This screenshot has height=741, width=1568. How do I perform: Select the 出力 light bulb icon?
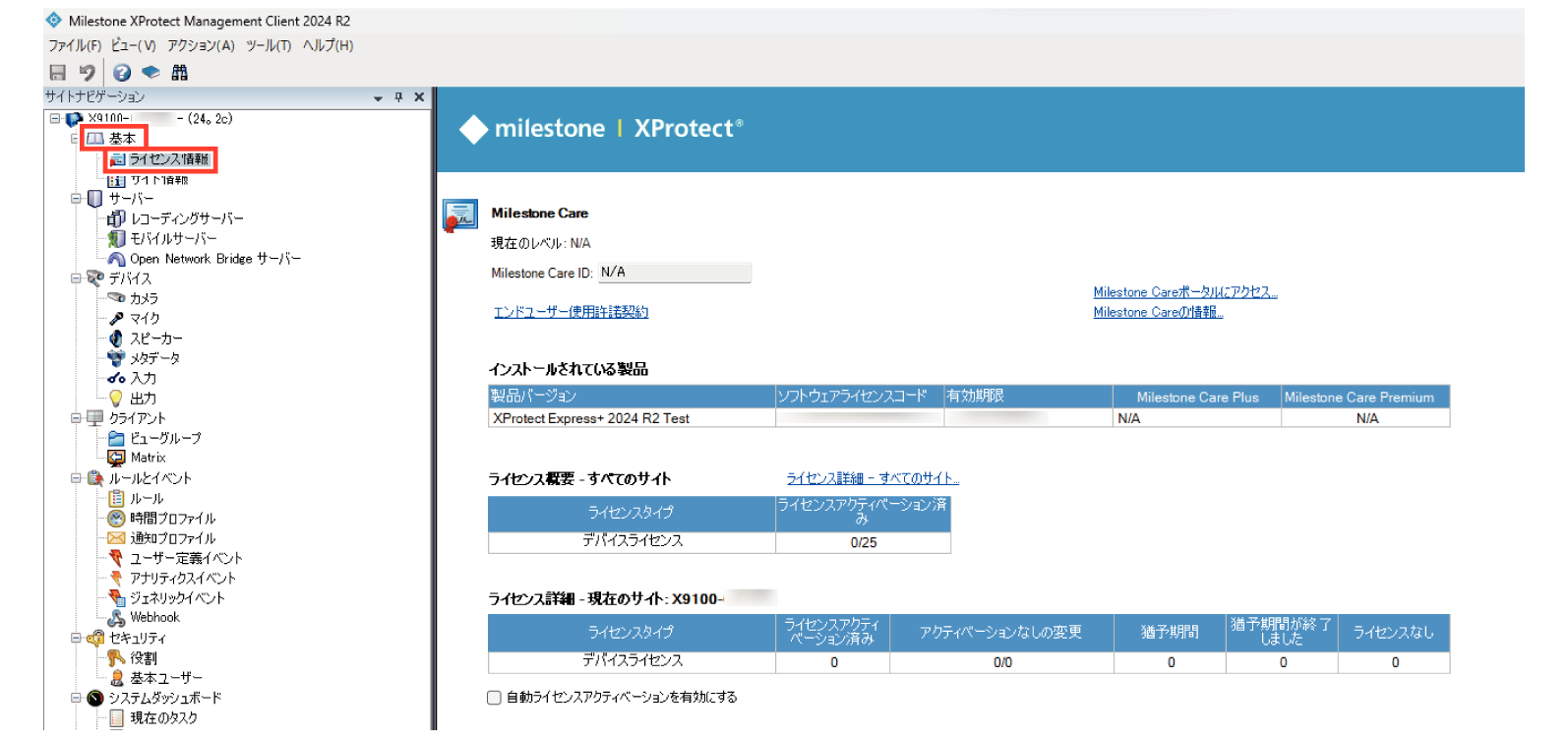[x=116, y=398]
